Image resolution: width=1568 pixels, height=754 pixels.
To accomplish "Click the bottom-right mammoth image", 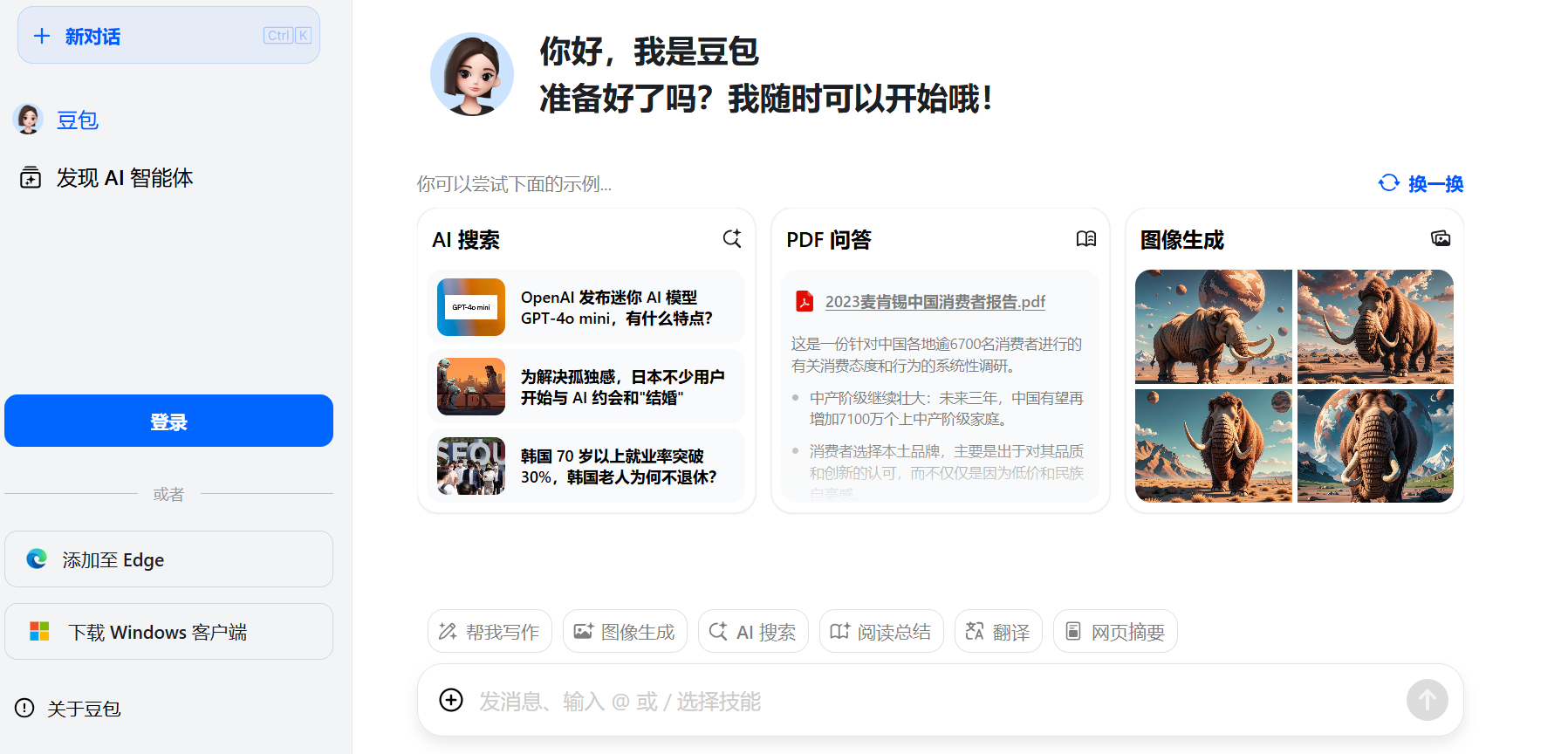I will coord(1375,446).
